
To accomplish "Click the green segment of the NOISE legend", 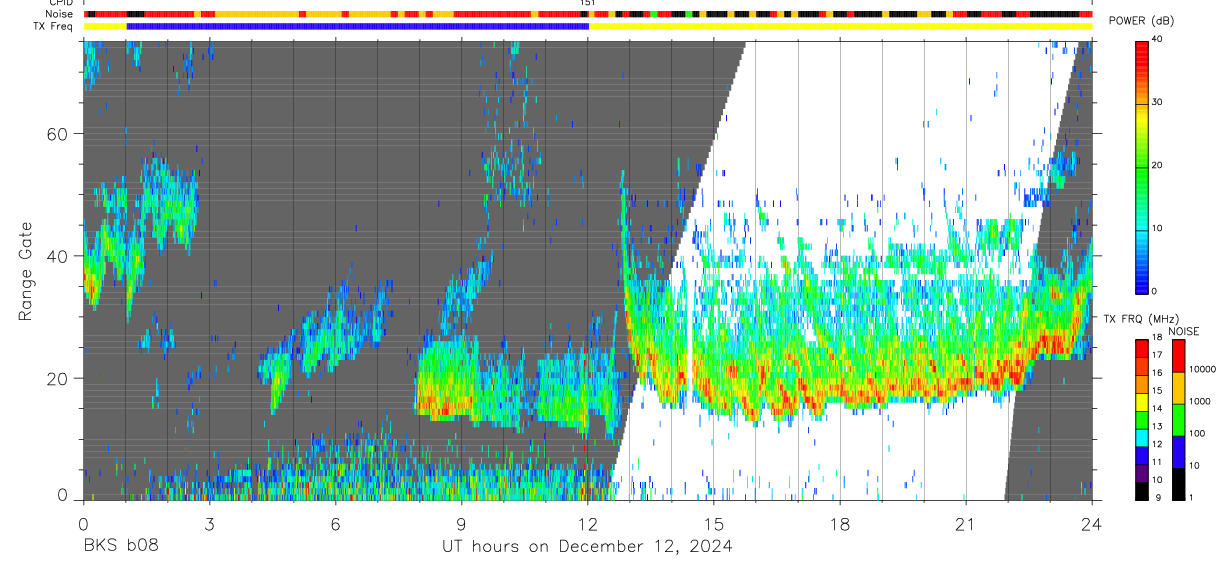I will 1178,420.
